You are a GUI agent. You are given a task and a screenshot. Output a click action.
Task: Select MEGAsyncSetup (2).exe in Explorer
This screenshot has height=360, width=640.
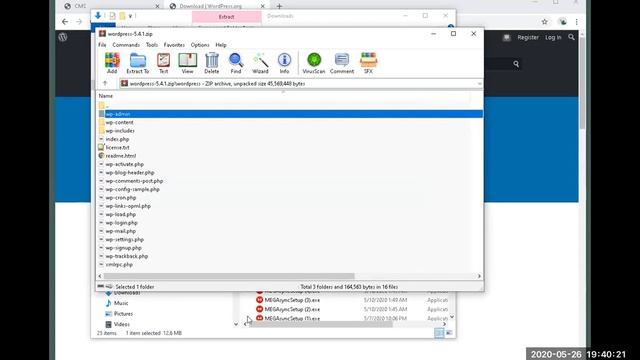tap(292, 309)
